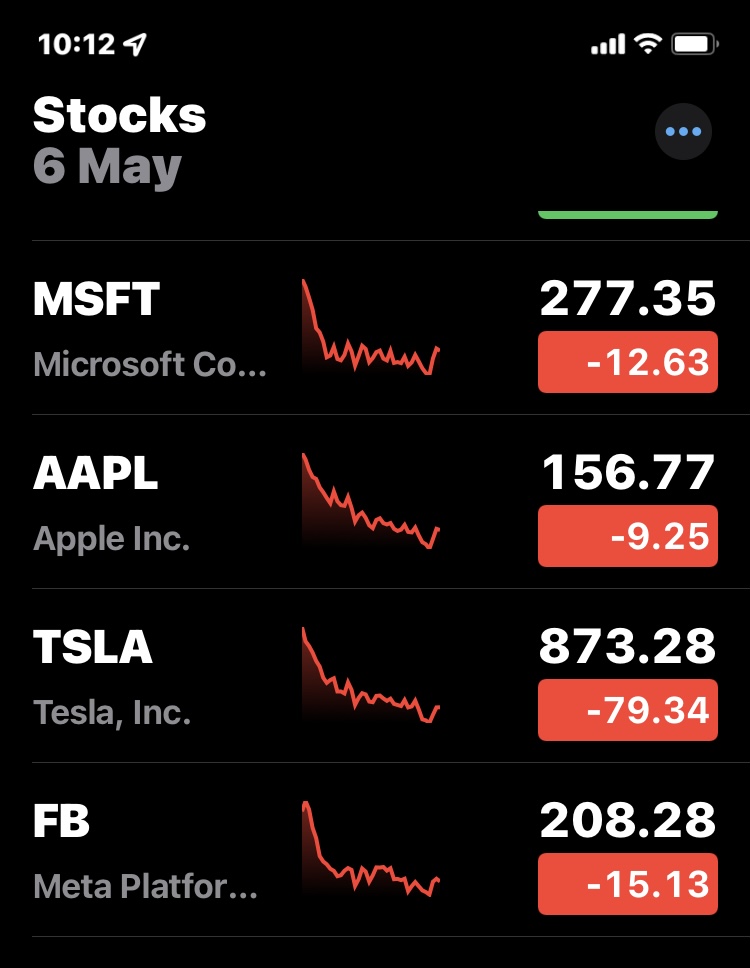Toggle the FB -15.13 change badge
The height and width of the screenshot is (968, 750).
coord(627,884)
